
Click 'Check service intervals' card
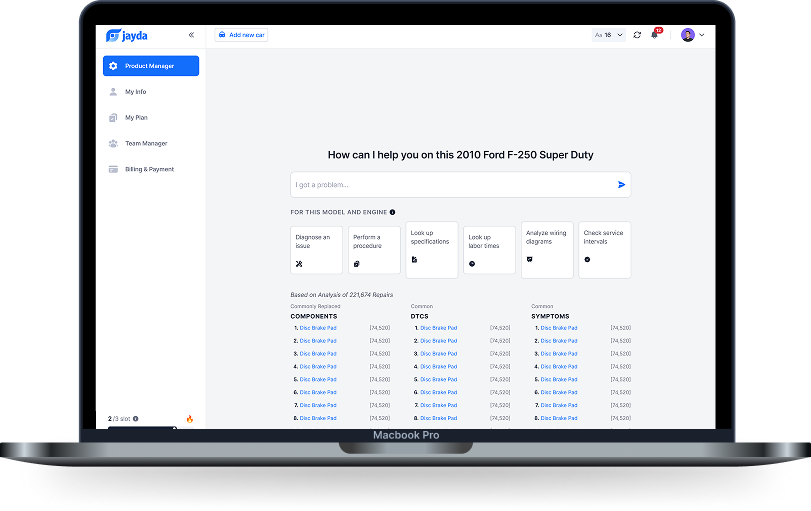point(604,250)
